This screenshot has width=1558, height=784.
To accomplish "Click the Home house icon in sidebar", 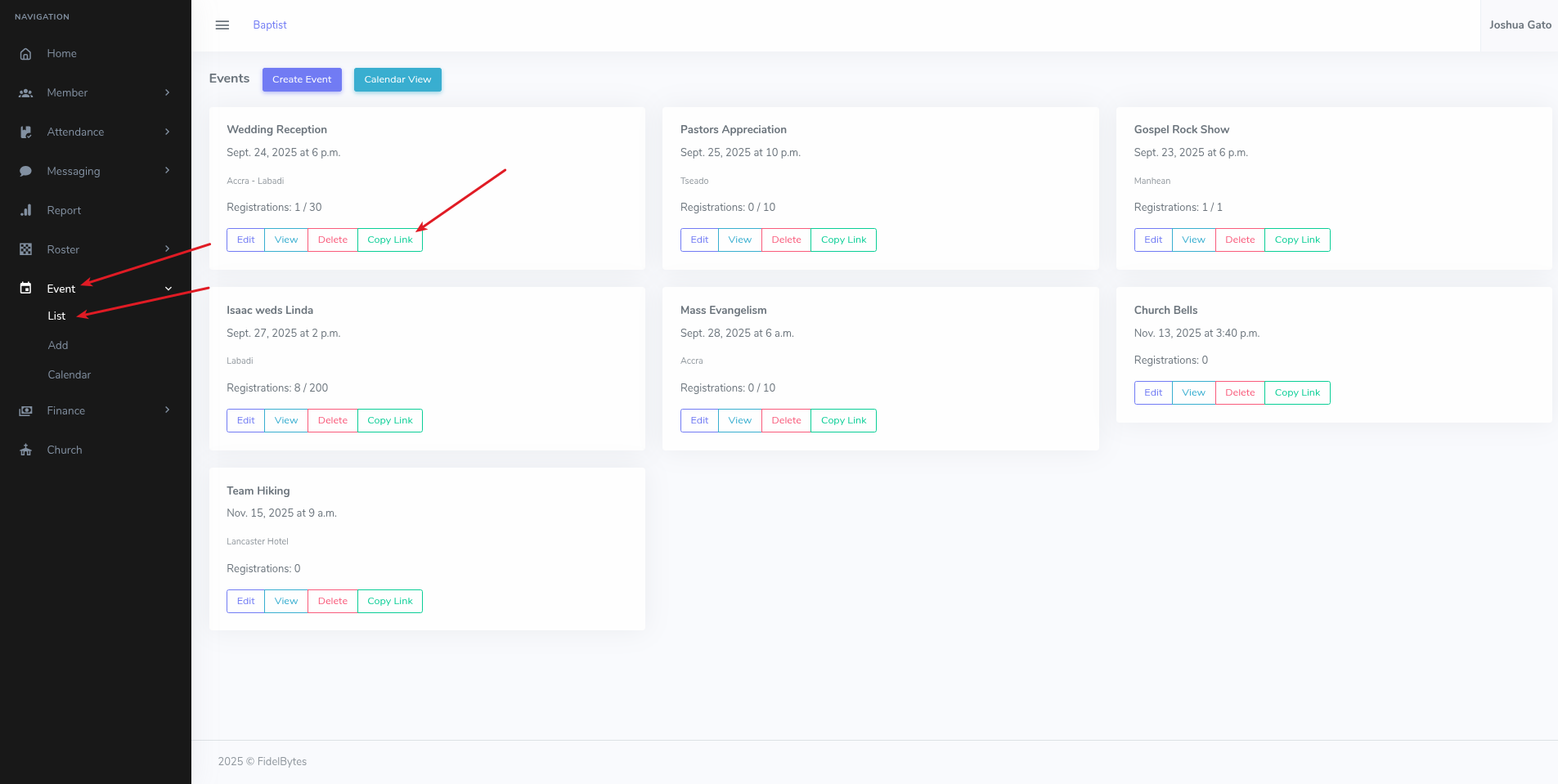I will [x=25, y=54].
